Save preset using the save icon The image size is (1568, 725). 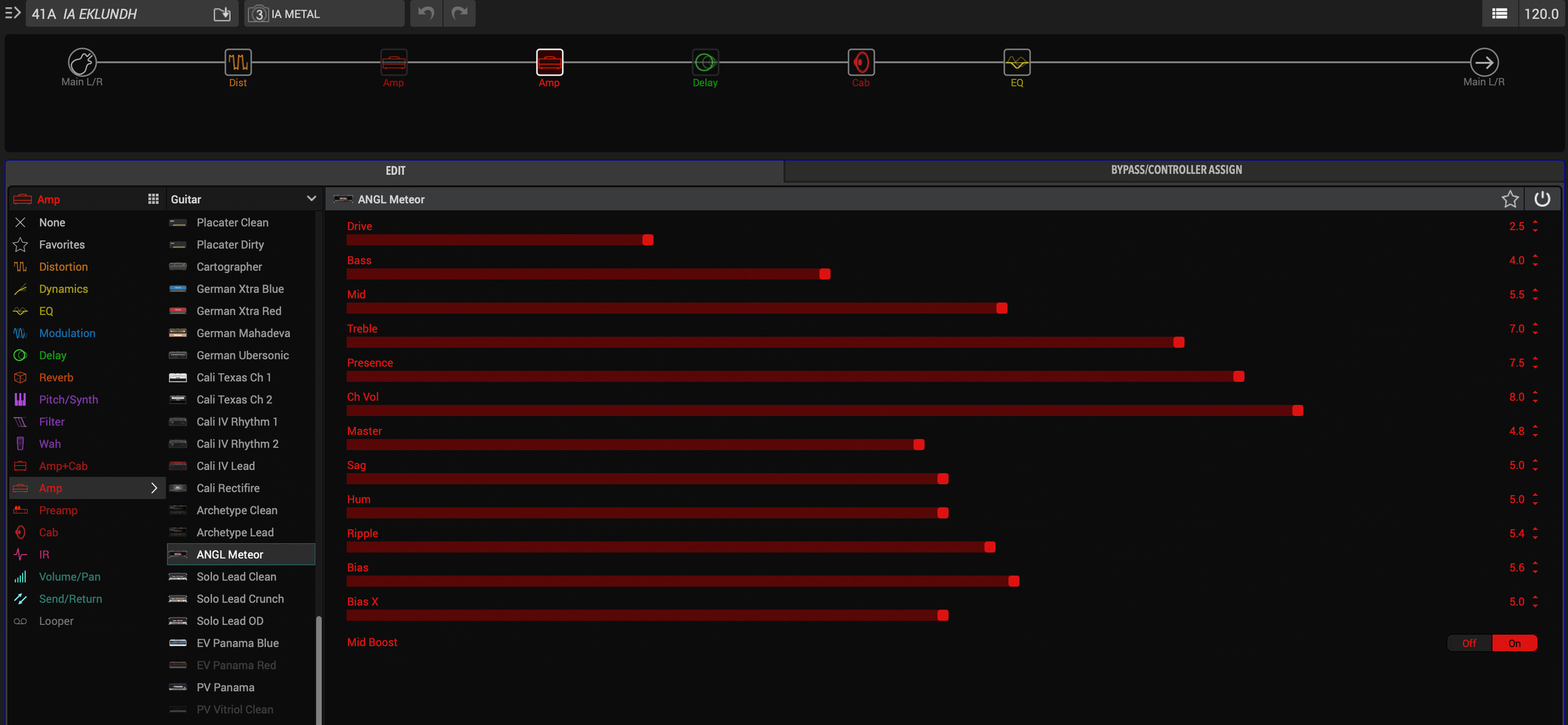tap(222, 13)
